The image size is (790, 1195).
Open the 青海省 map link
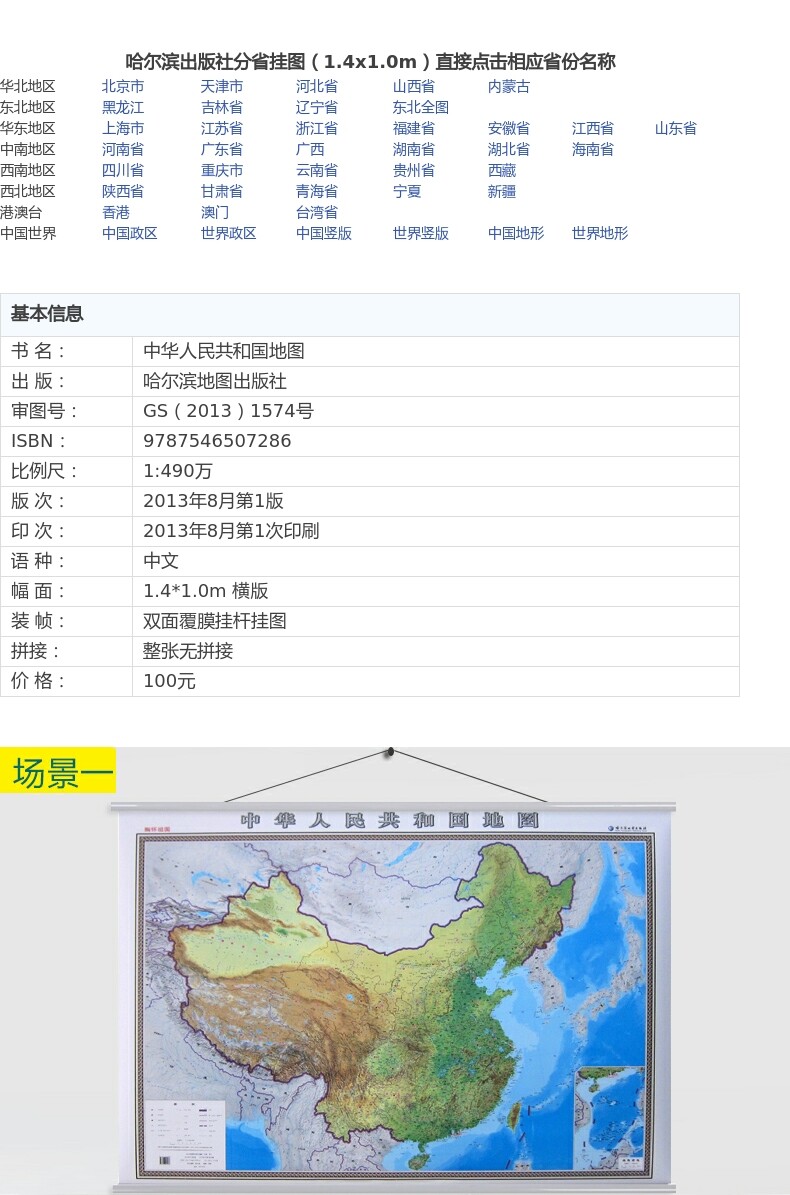[317, 191]
